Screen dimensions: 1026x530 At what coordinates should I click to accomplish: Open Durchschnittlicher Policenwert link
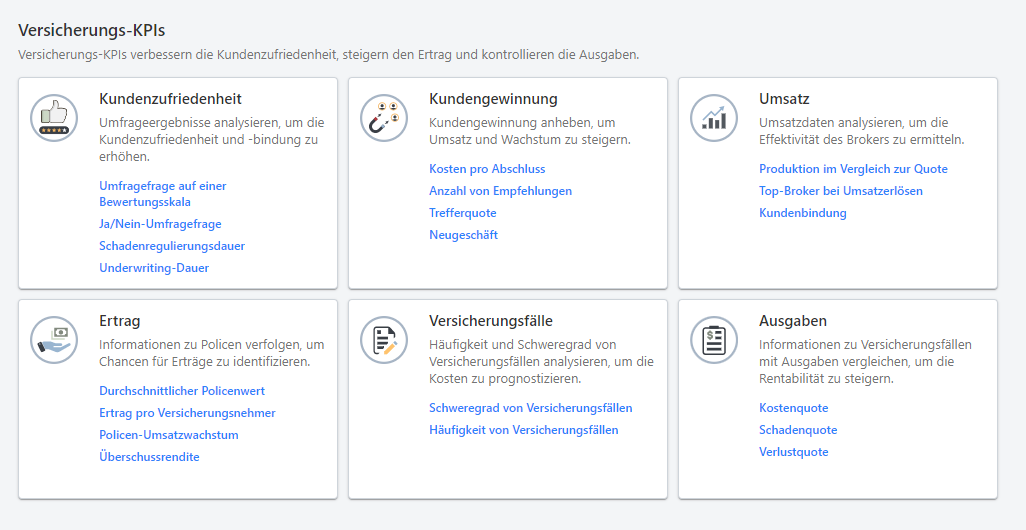coord(182,391)
